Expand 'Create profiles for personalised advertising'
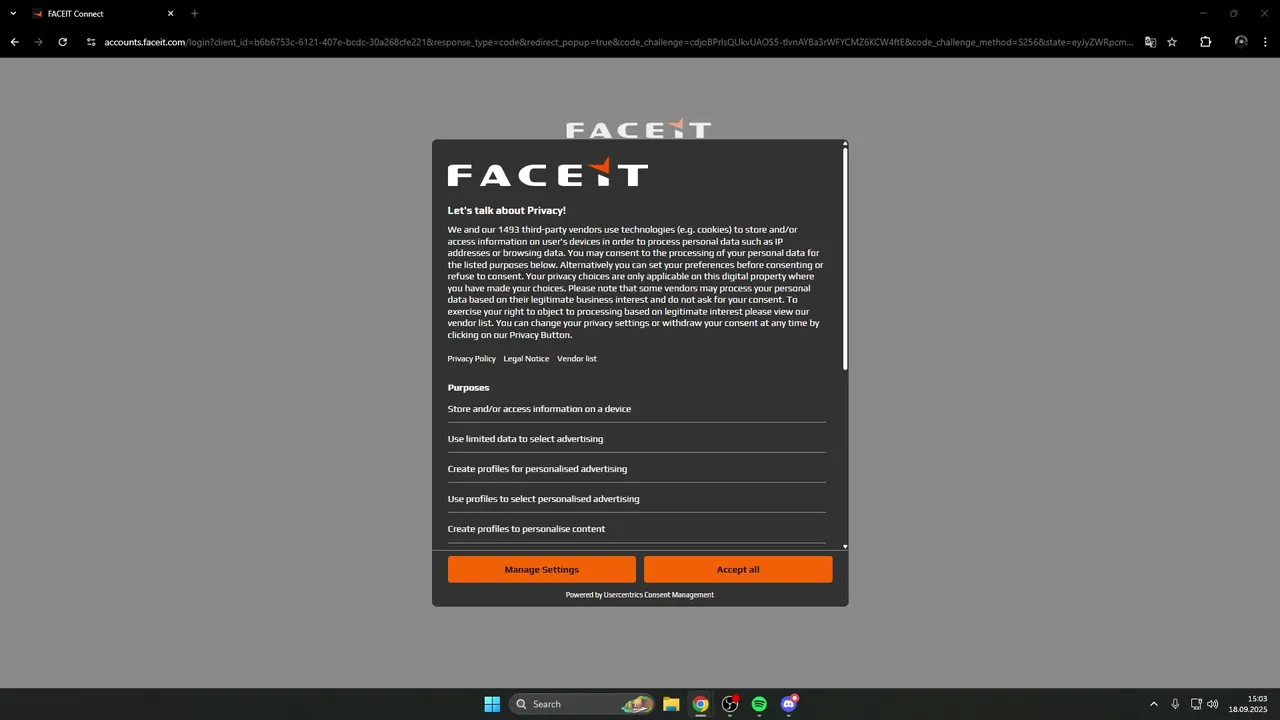Viewport: 1280px width, 720px height. pos(637,469)
